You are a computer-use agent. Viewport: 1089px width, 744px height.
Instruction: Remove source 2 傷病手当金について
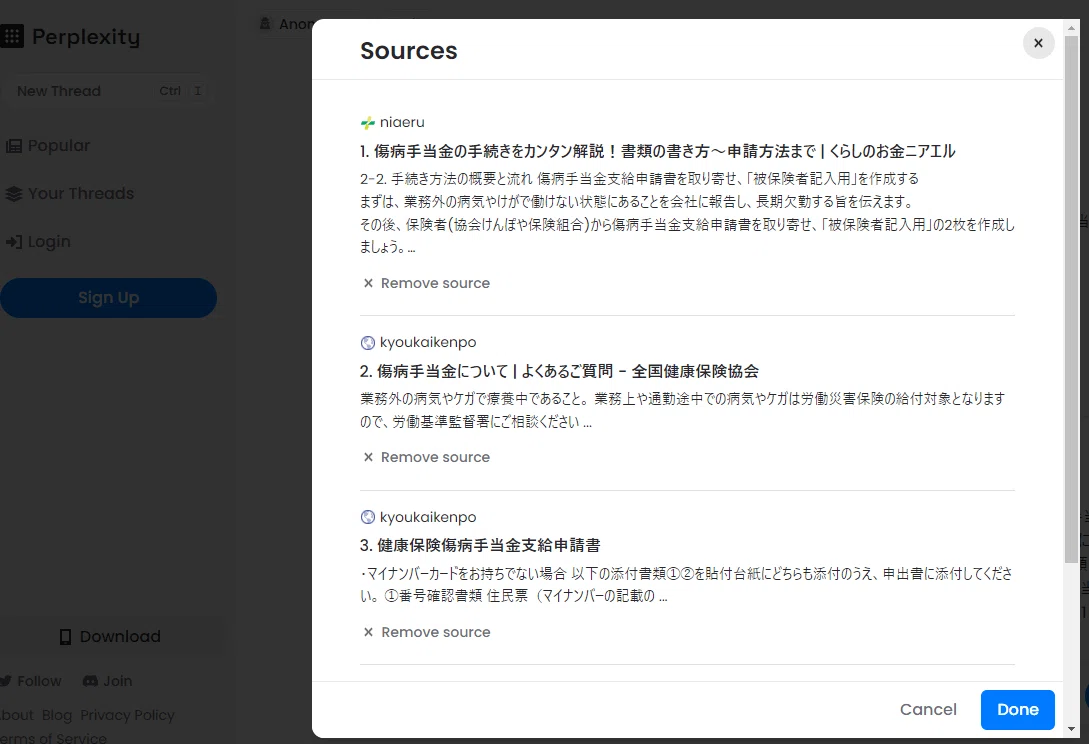tap(426, 457)
